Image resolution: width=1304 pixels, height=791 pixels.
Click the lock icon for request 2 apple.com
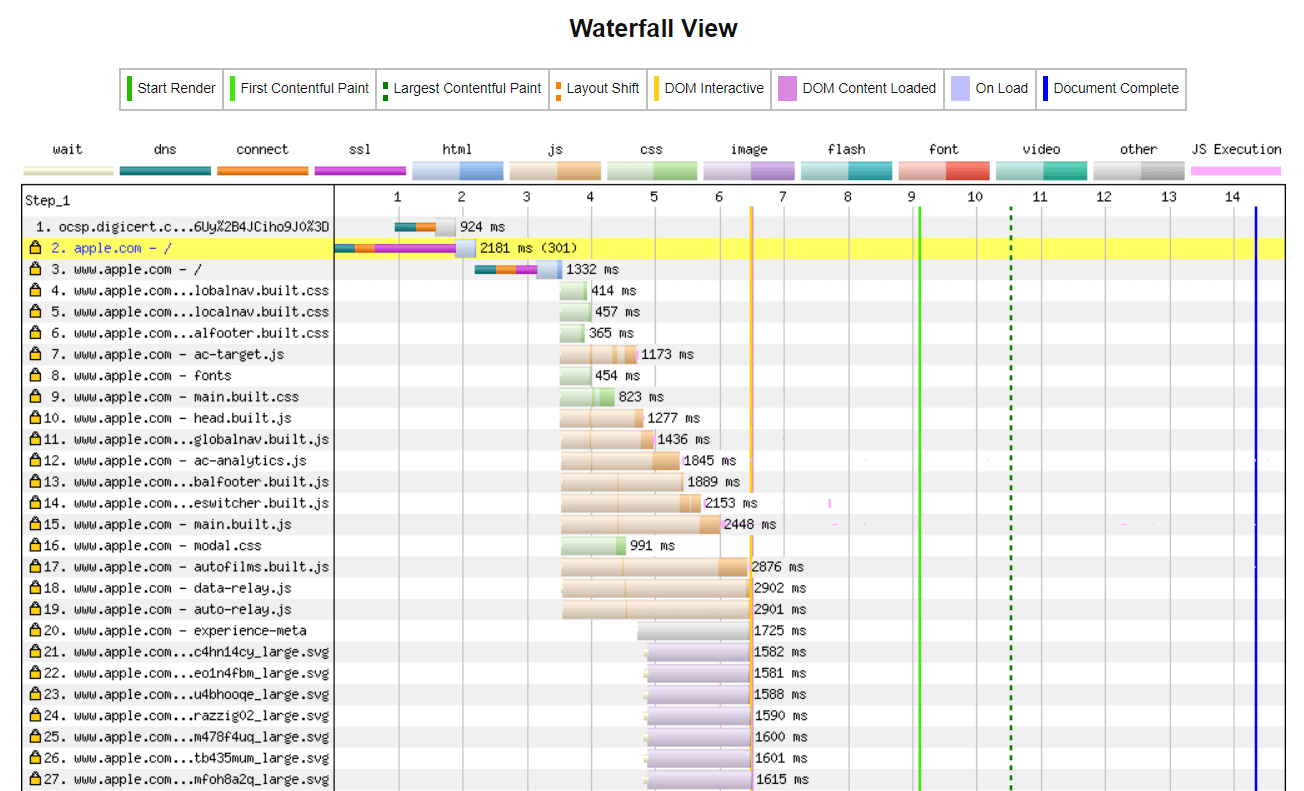[x=35, y=248]
